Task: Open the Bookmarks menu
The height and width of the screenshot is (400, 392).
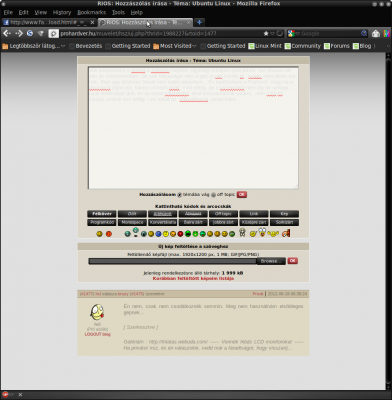Action: [92, 12]
